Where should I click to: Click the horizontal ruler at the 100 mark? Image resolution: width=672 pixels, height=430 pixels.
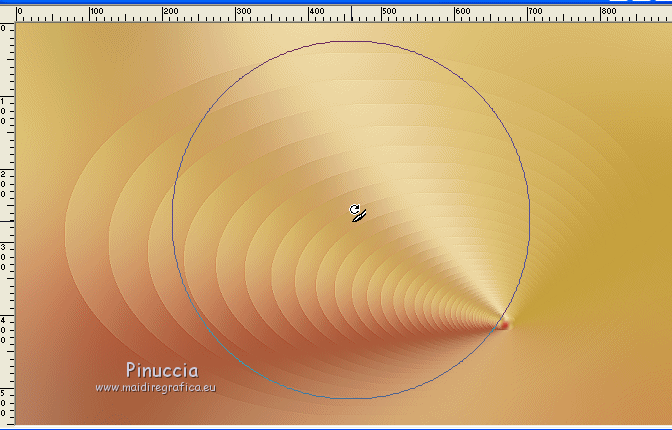[90, 14]
